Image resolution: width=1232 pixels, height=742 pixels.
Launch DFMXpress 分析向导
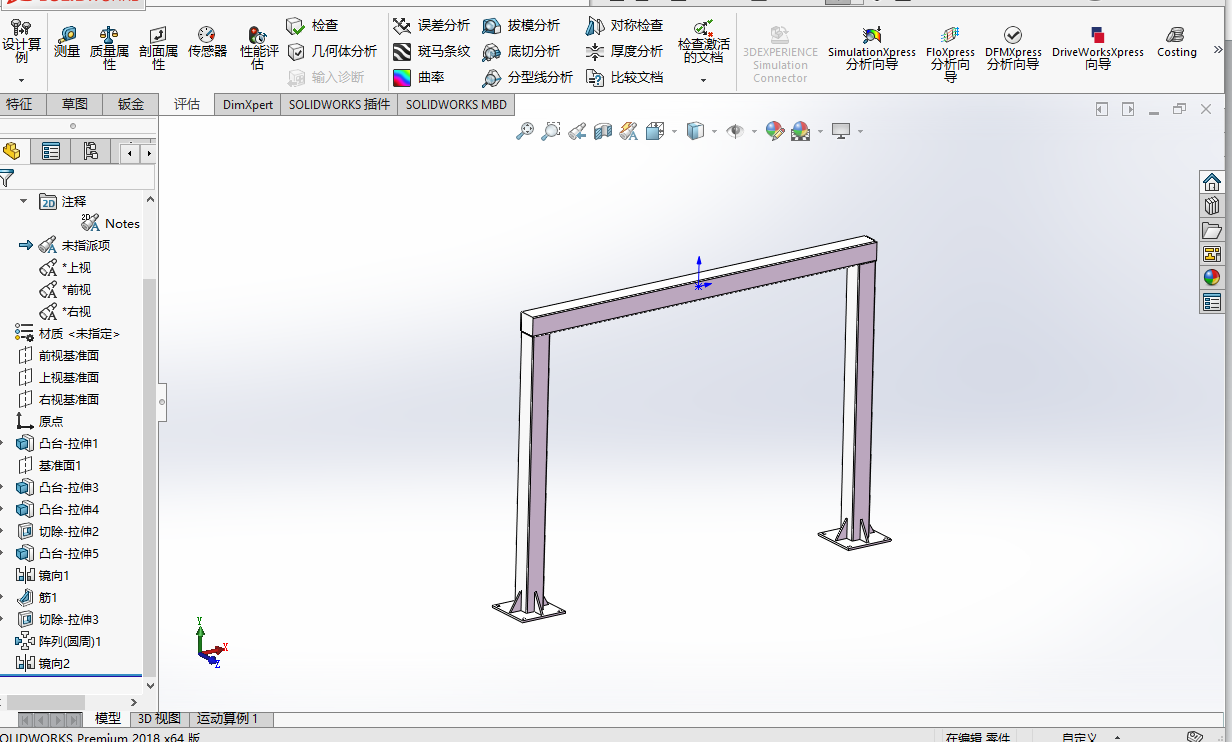[1013, 48]
